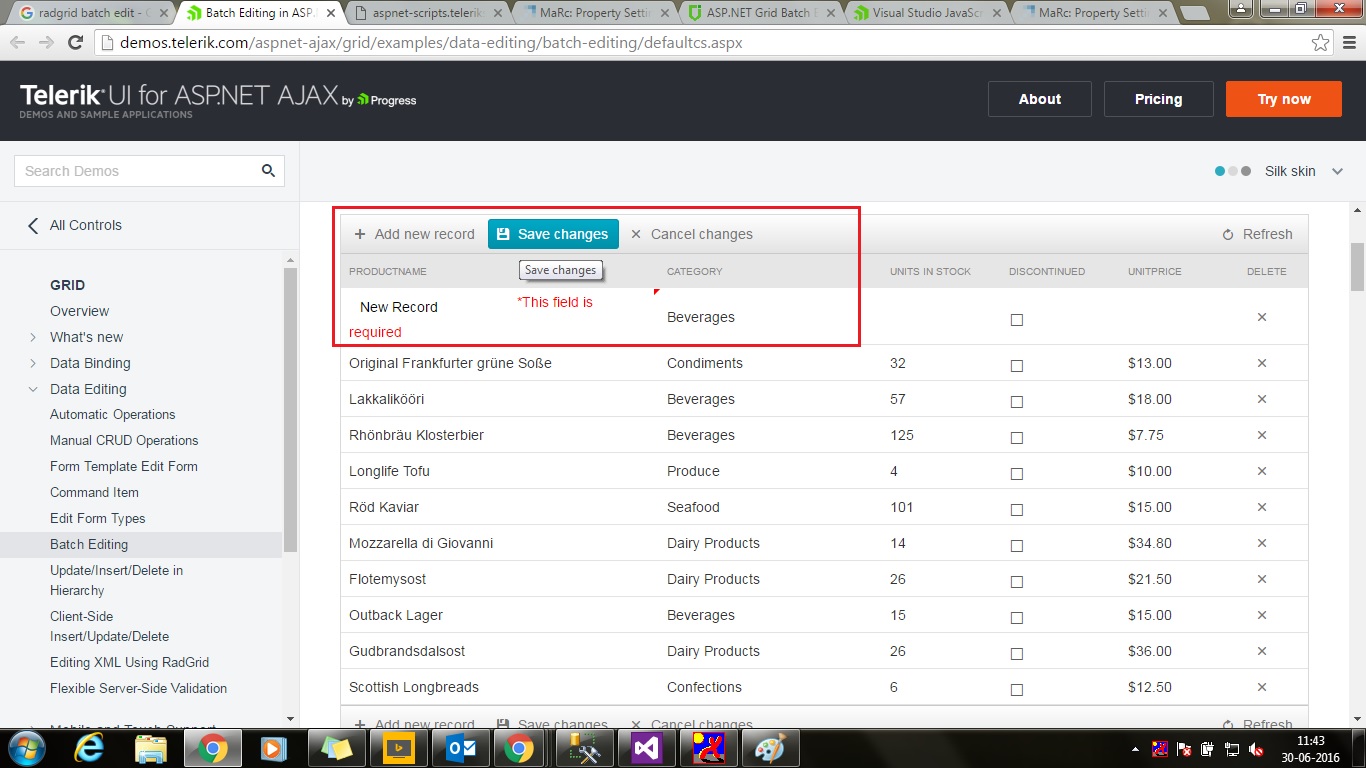
Task: Delete the Rhönbräu Klosterbier row
Action: click(x=1262, y=435)
